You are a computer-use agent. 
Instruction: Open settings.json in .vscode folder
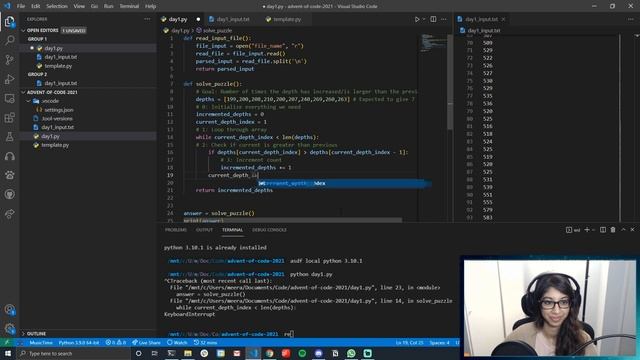click(89, 110)
